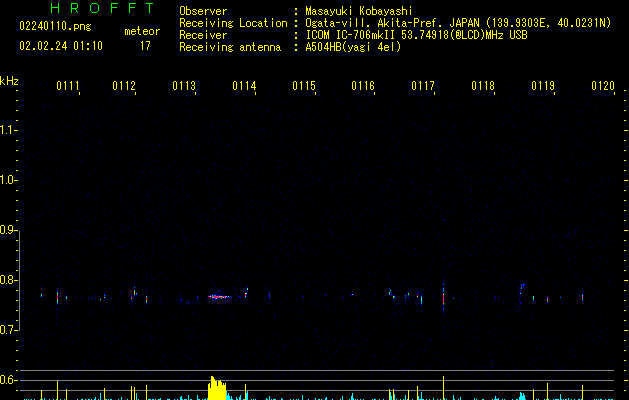Click the long horizontal echo before 0114
Viewport: 629px width, 400px height.
[x=219, y=297]
